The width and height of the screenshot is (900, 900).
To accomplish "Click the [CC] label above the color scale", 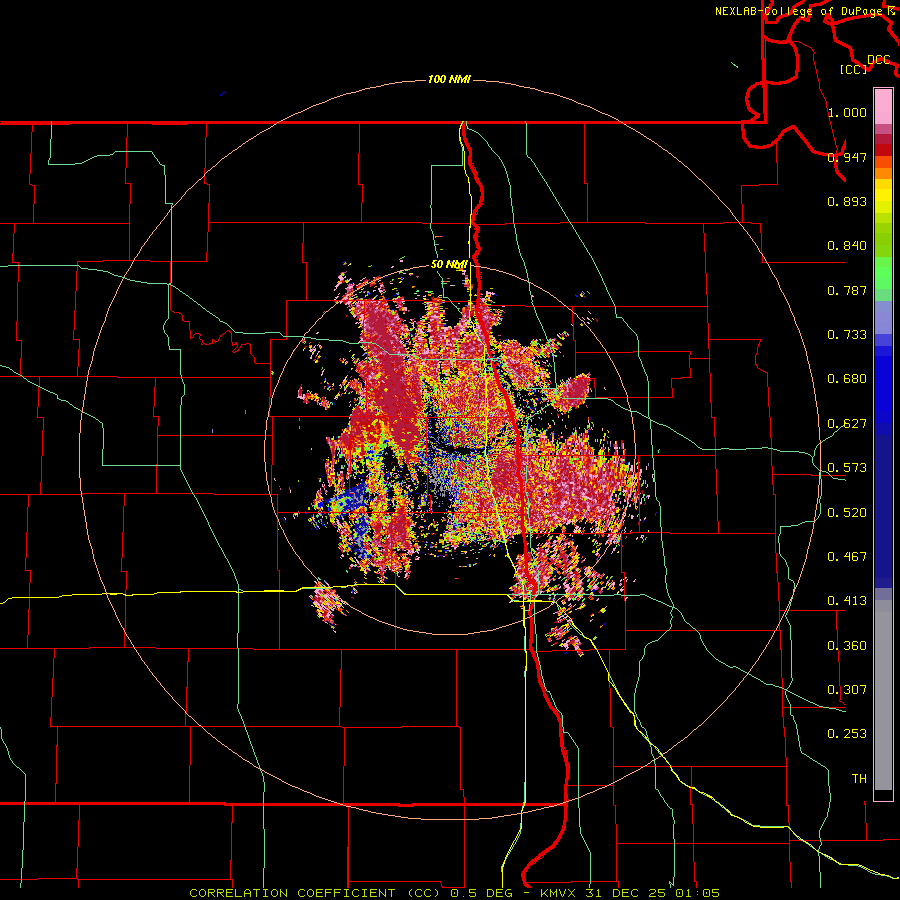I will [x=854, y=69].
